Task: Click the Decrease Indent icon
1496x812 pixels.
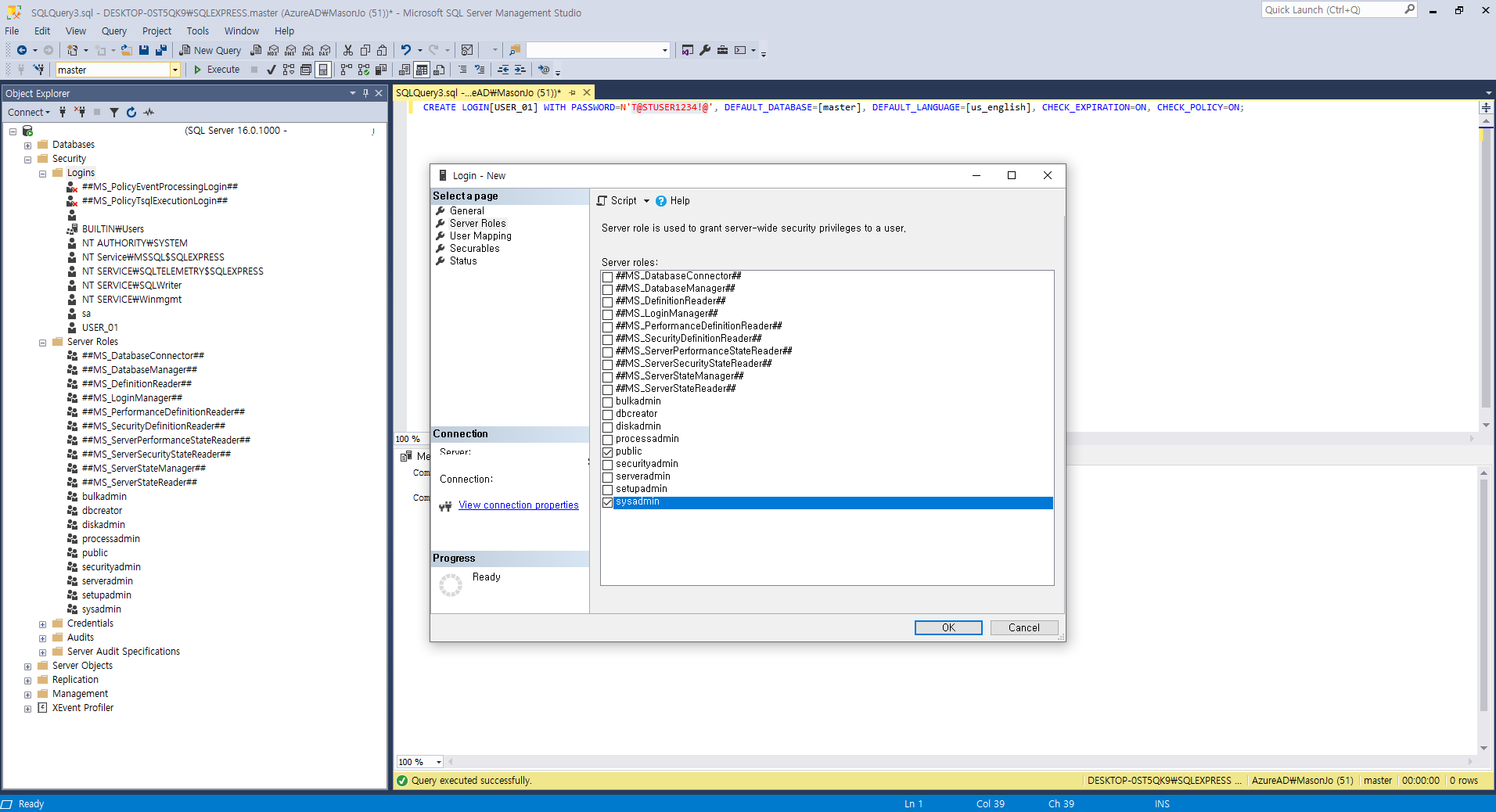Action: (503, 70)
